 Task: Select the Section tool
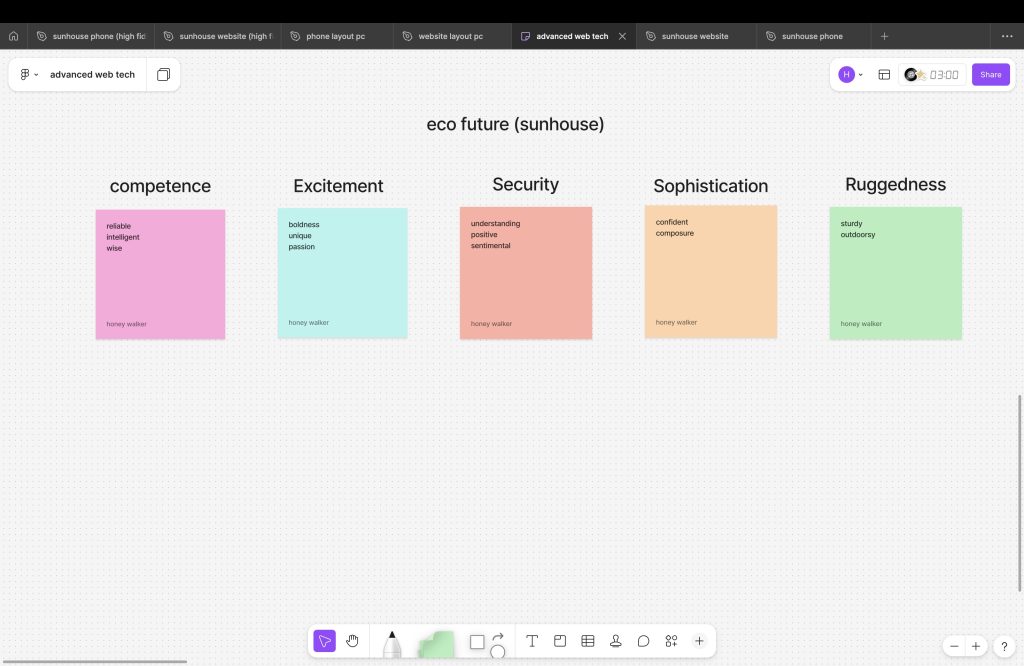point(560,641)
